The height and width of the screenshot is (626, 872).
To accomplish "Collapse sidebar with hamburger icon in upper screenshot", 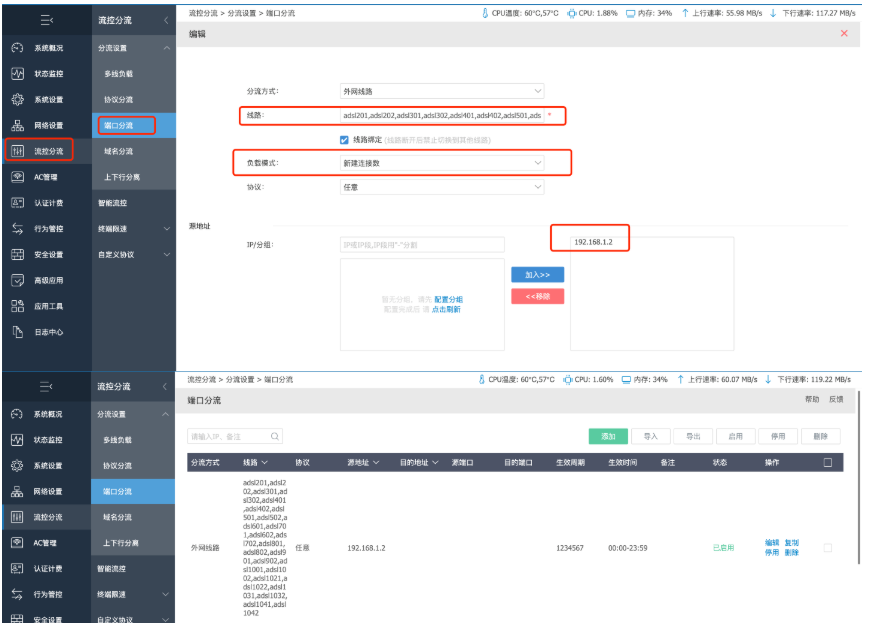I will (x=47, y=21).
